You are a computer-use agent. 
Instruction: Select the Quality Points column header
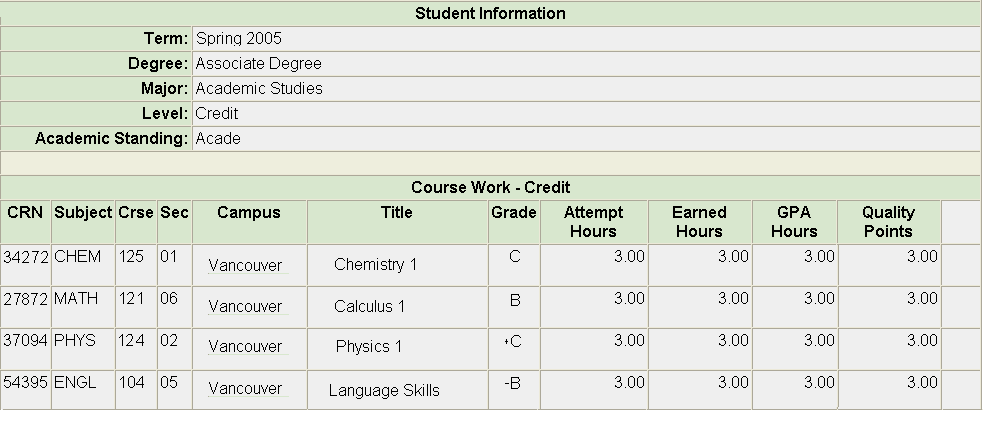coord(888,222)
